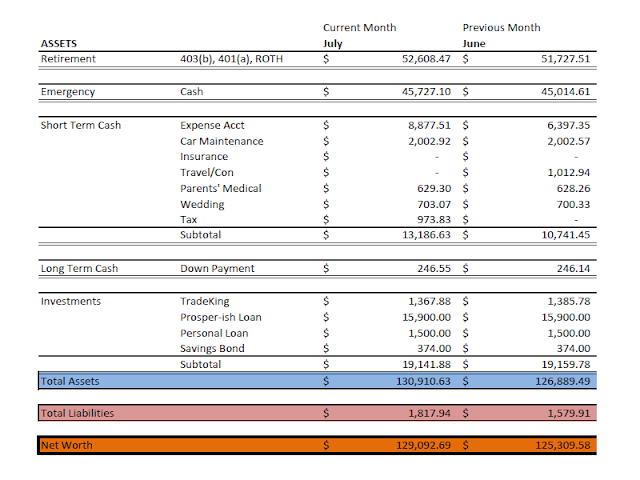
Task: Select the Prosper-ish Loan label
Action: [221, 318]
